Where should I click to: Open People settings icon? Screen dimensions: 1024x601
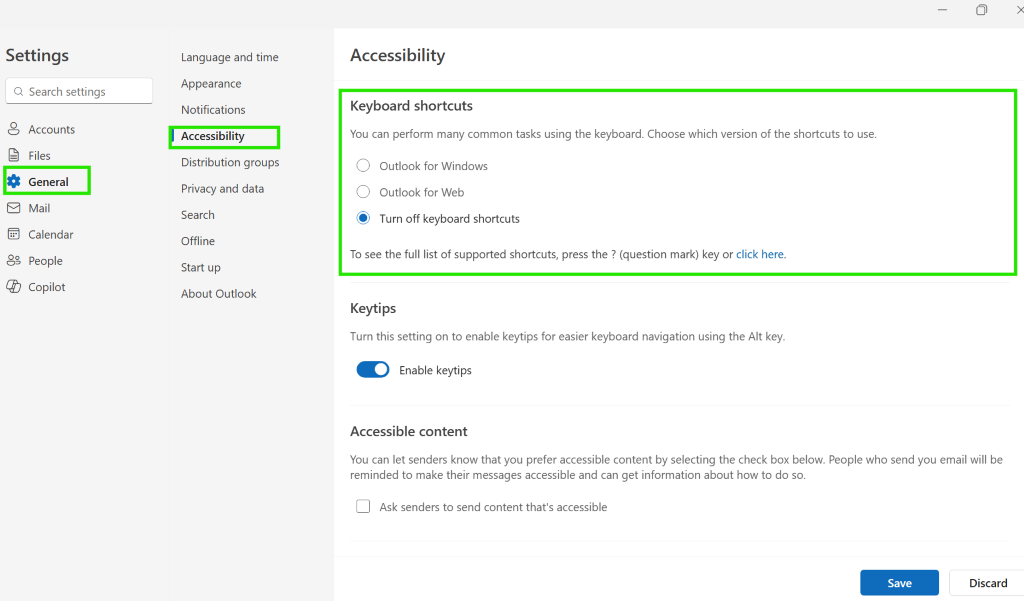[14, 260]
